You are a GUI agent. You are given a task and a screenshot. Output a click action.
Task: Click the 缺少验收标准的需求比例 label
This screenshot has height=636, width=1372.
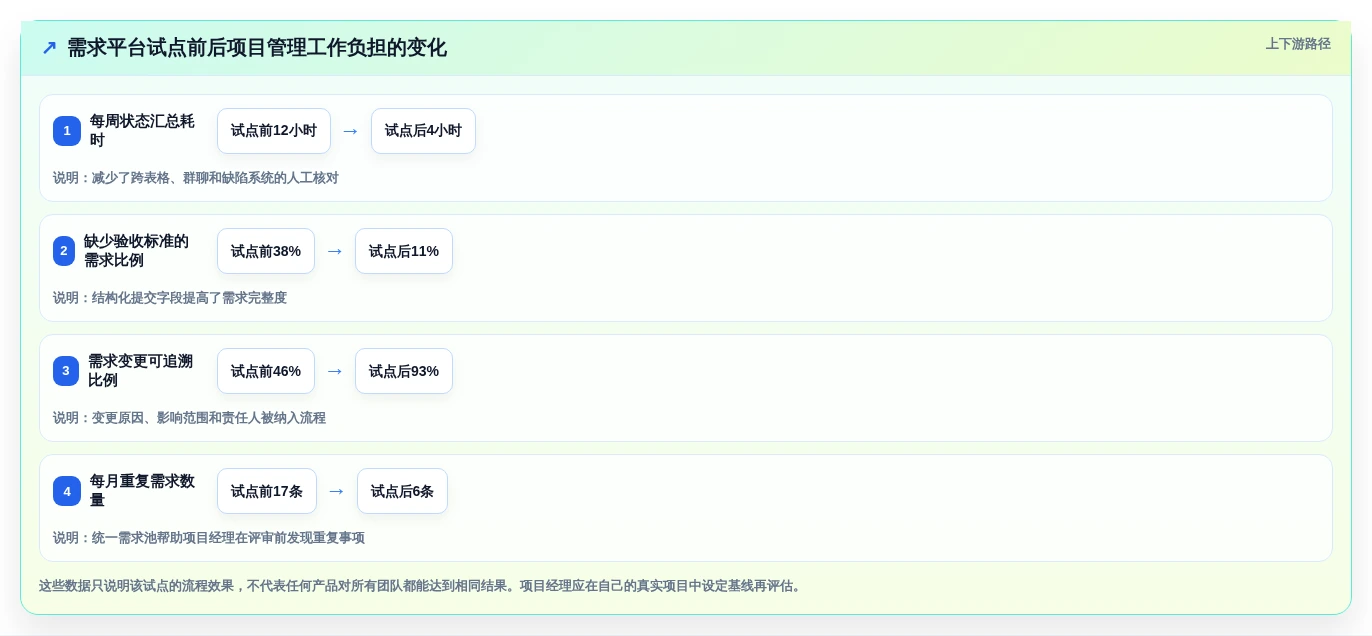click(x=136, y=251)
